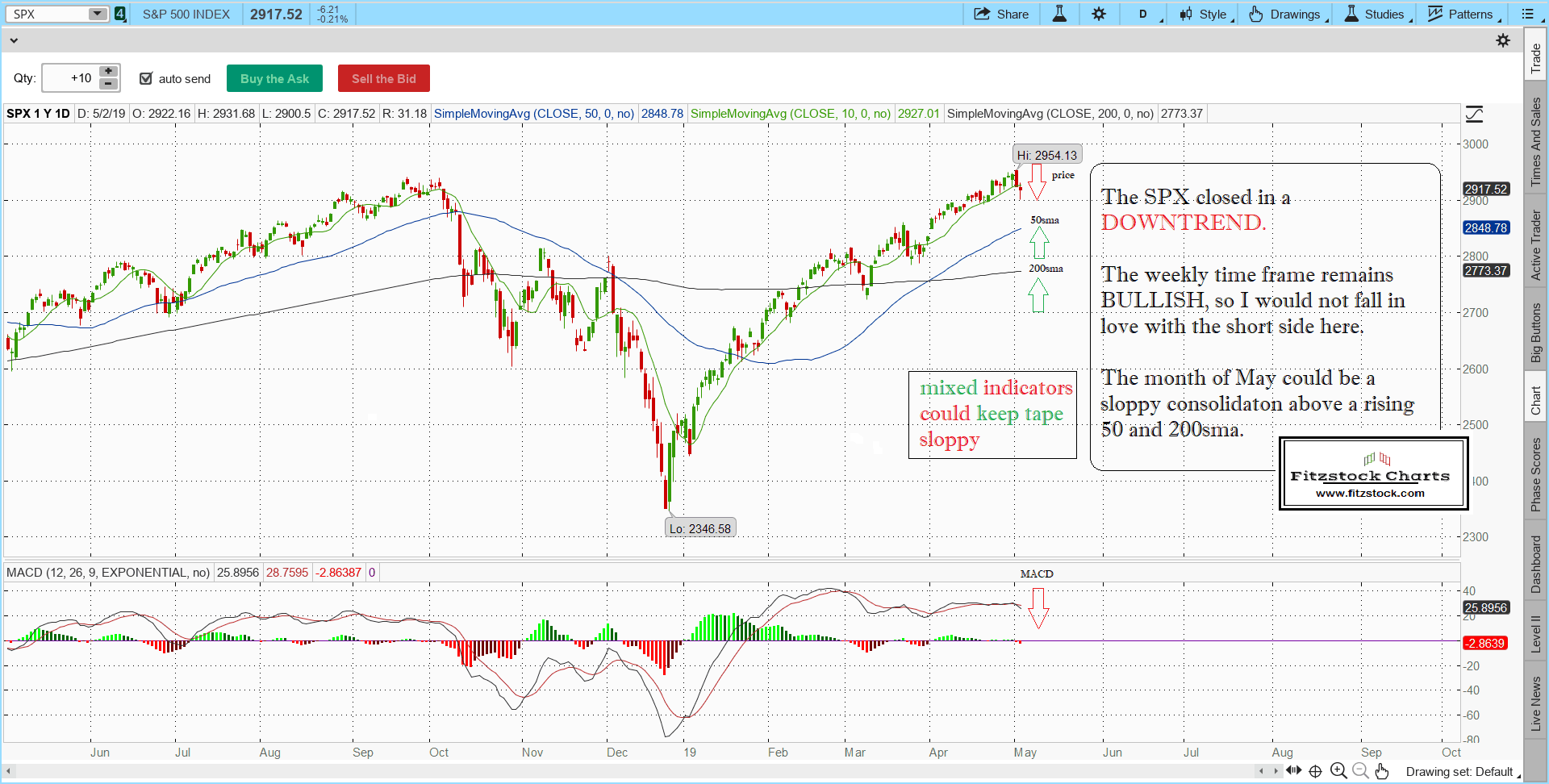The image size is (1549, 784).
Task: Expand the Drawing set Default menu
Action: click(1460, 772)
